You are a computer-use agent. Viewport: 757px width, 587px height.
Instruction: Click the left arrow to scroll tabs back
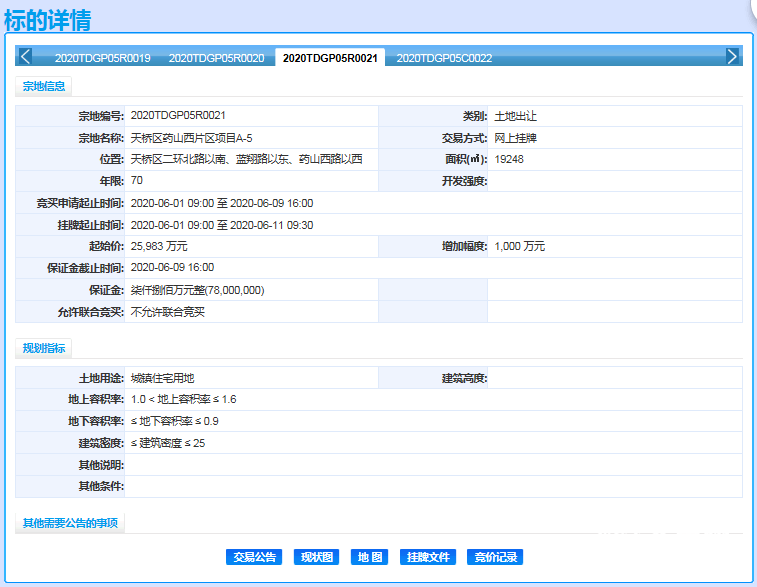click(x=25, y=57)
